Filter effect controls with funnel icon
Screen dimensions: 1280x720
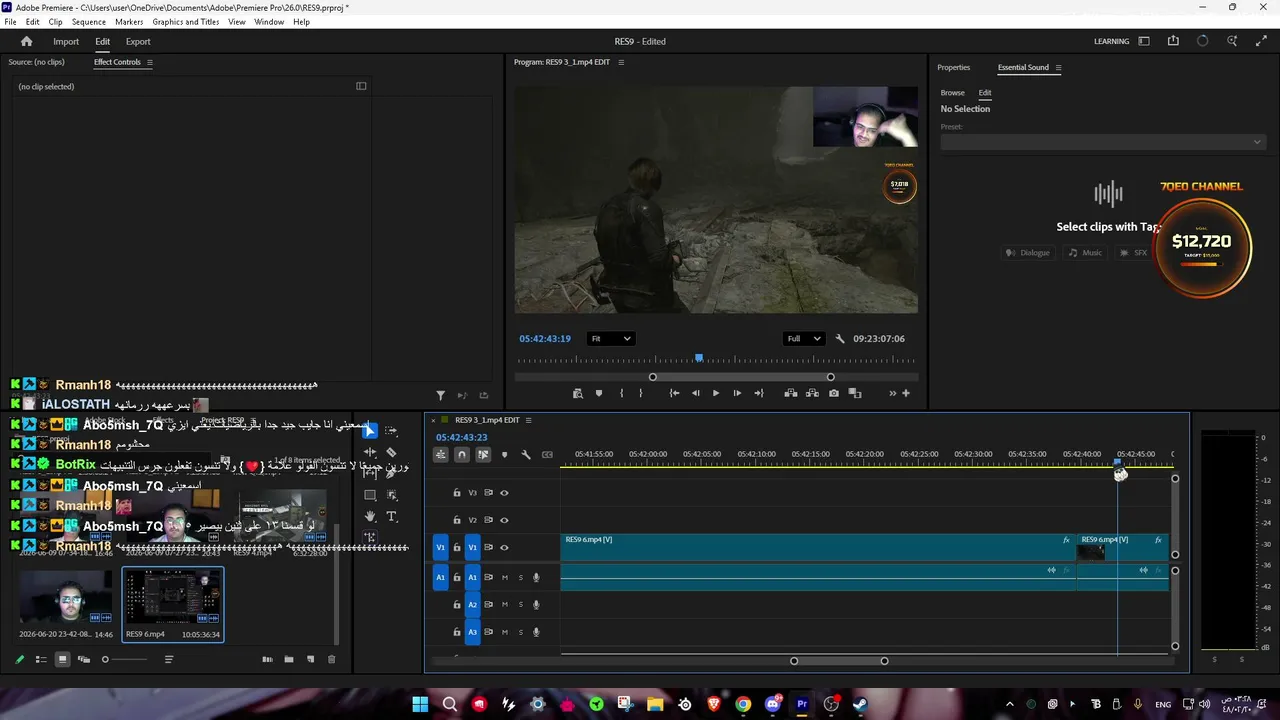[440, 395]
